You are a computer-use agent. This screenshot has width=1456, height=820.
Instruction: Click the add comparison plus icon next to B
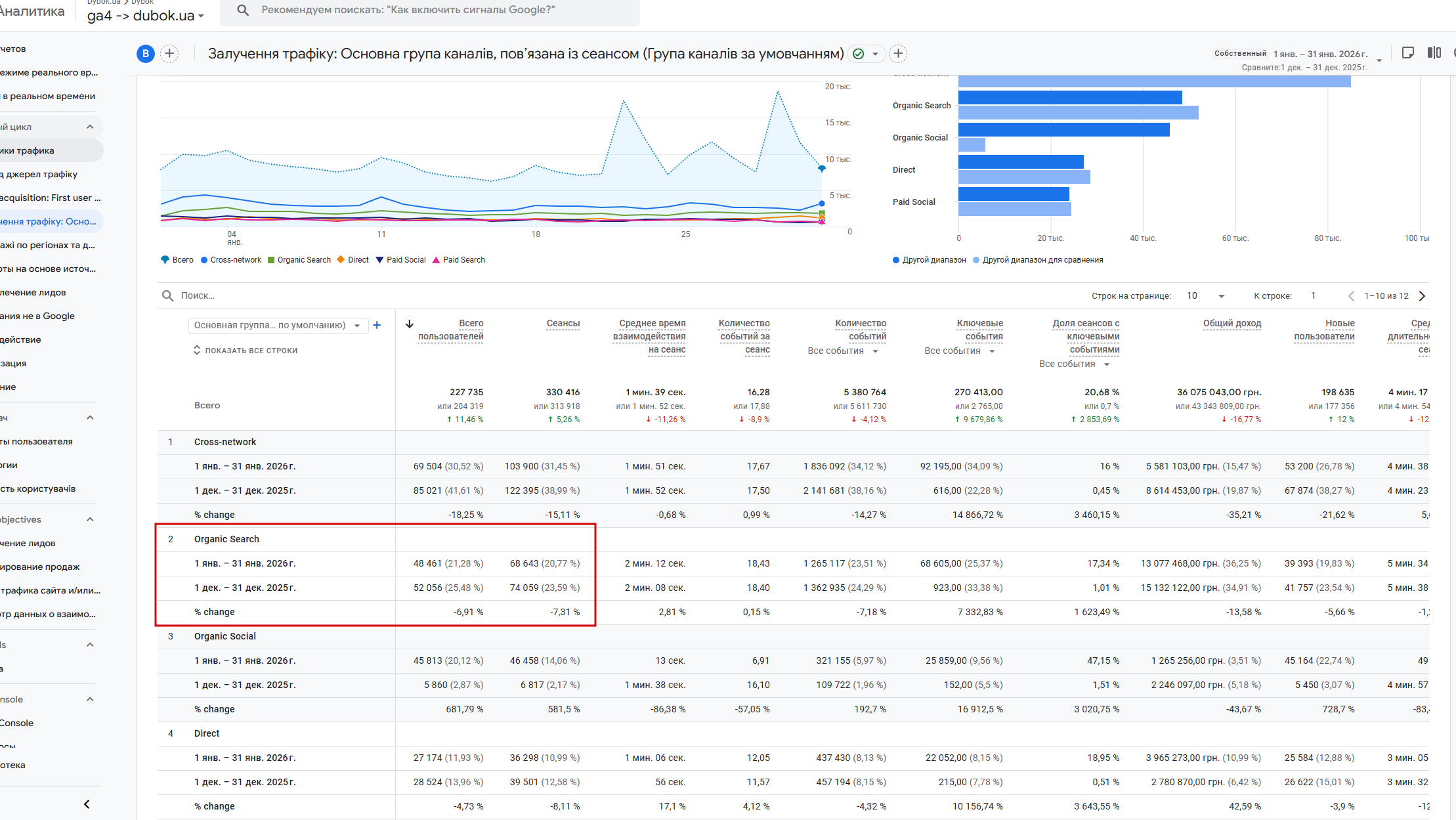[x=169, y=54]
